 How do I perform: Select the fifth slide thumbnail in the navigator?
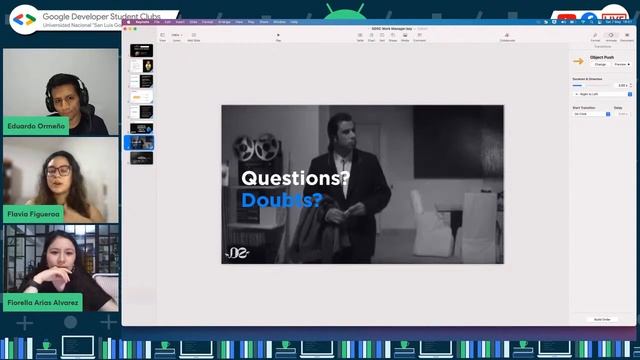pyautogui.click(x=142, y=112)
